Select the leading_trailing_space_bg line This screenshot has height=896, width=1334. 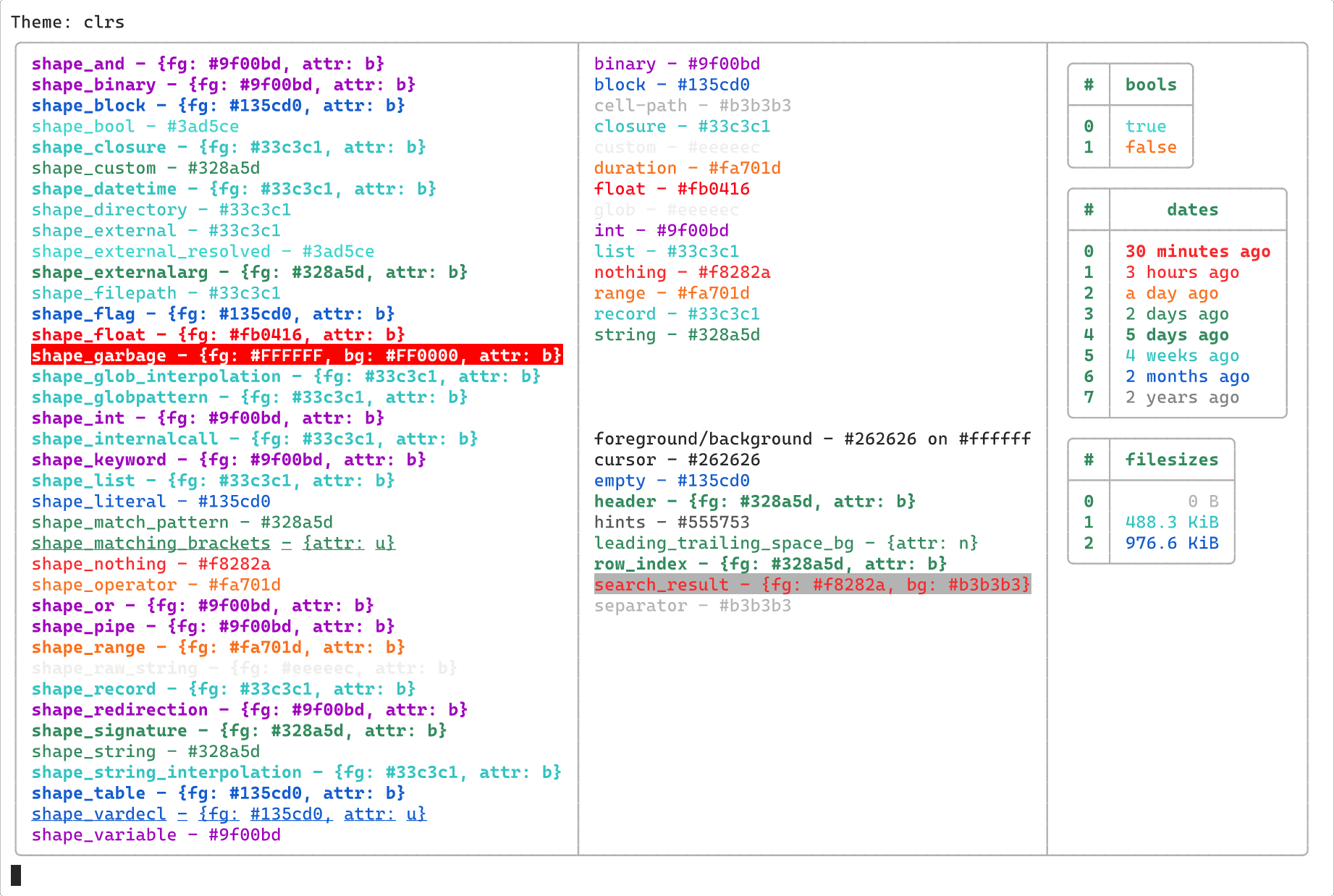click(x=786, y=544)
